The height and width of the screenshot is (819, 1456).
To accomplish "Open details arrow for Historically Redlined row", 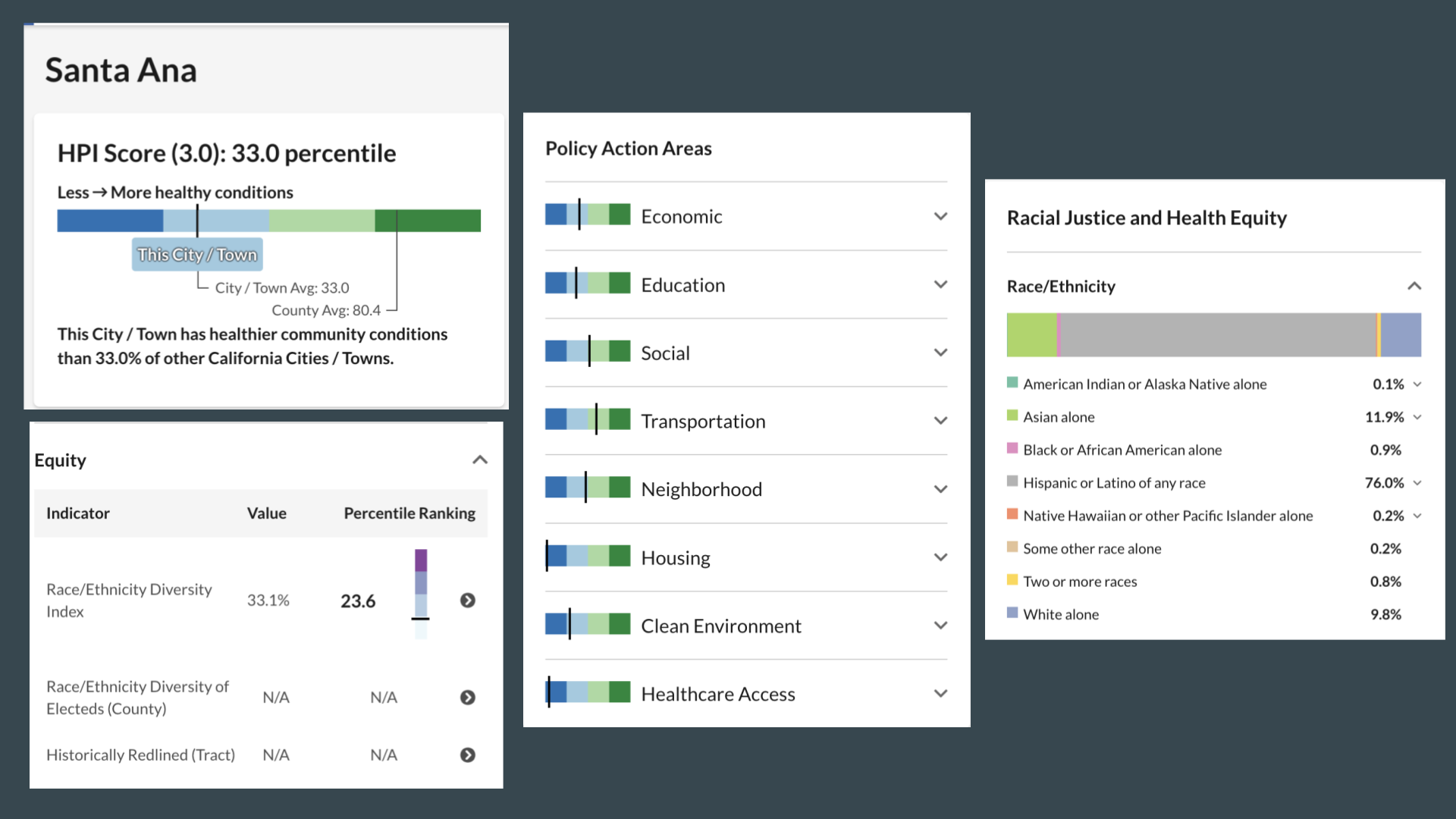I will (468, 755).
